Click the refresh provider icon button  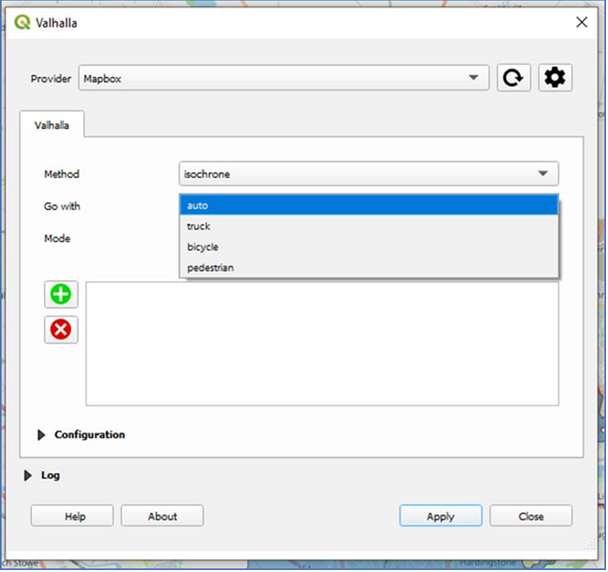click(x=514, y=78)
